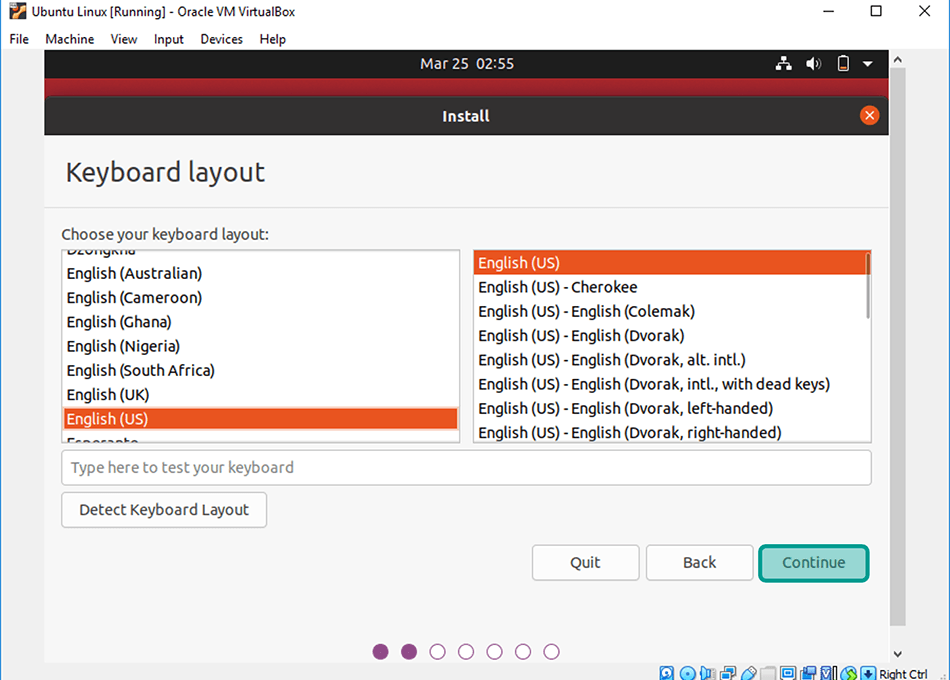Select English (South Africa) layout

click(x=261, y=370)
